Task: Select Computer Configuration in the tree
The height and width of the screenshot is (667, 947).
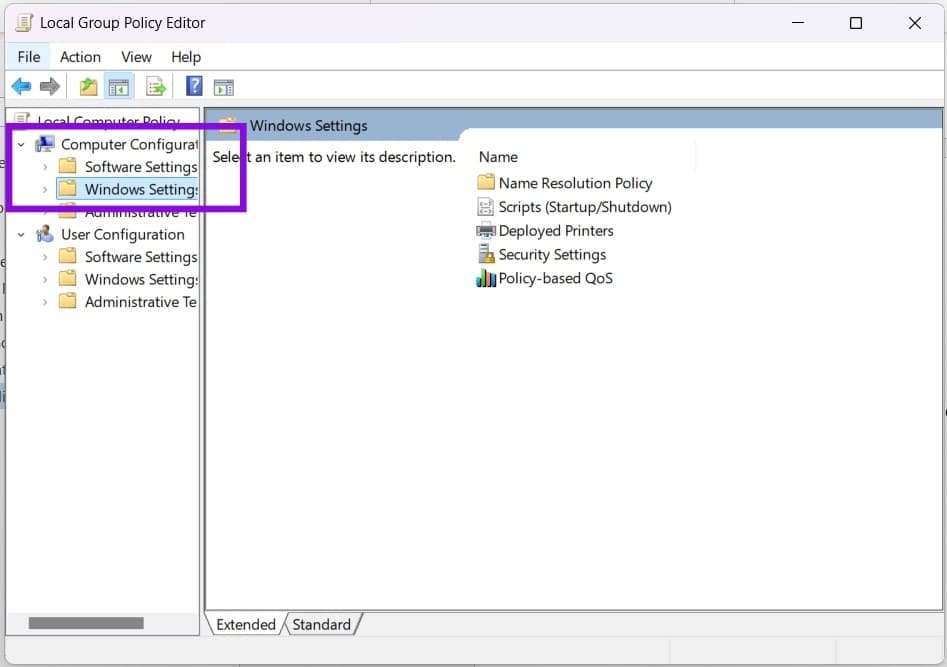Action: tap(129, 144)
